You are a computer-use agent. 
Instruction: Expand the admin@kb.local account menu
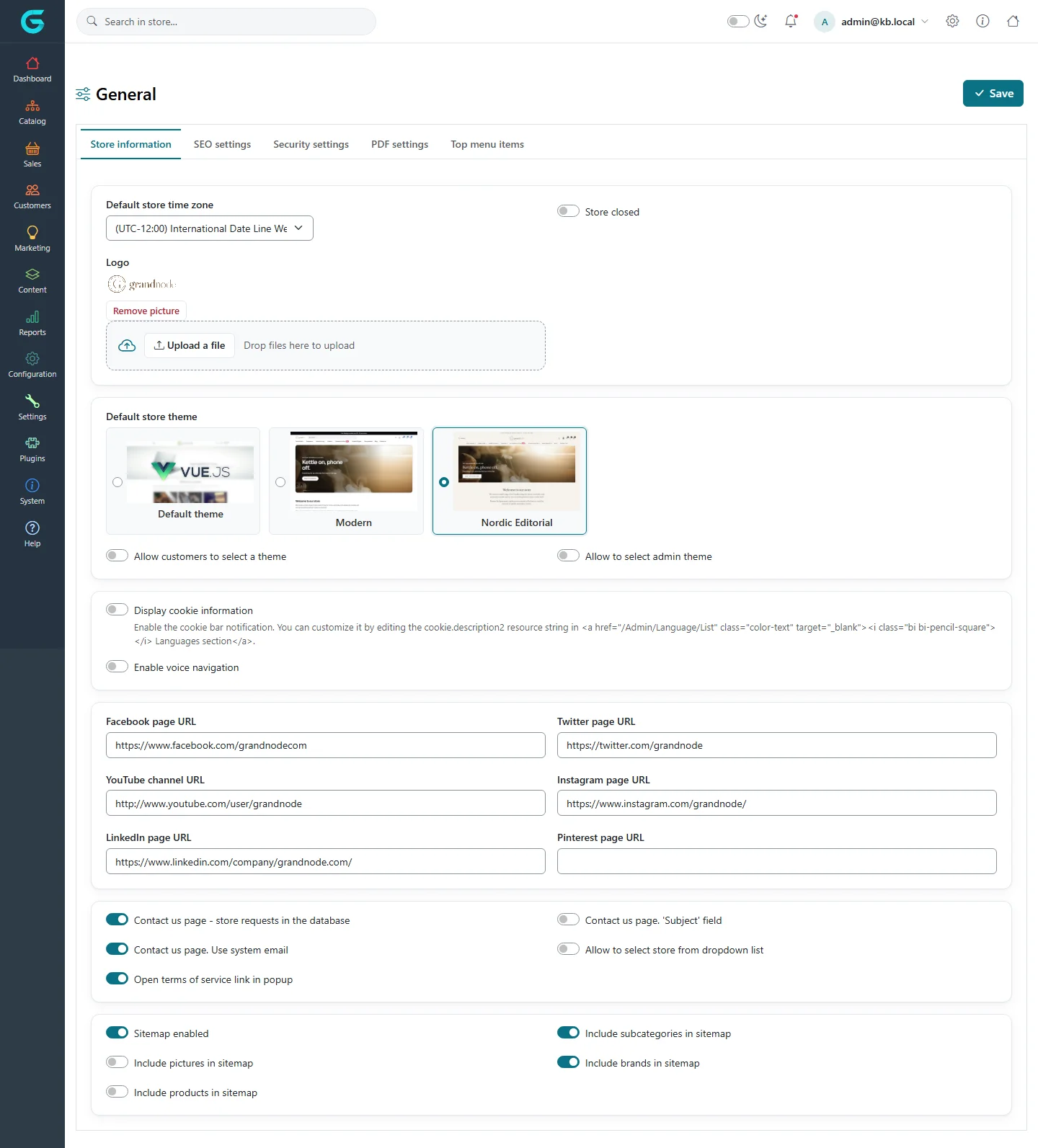[871, 22]
